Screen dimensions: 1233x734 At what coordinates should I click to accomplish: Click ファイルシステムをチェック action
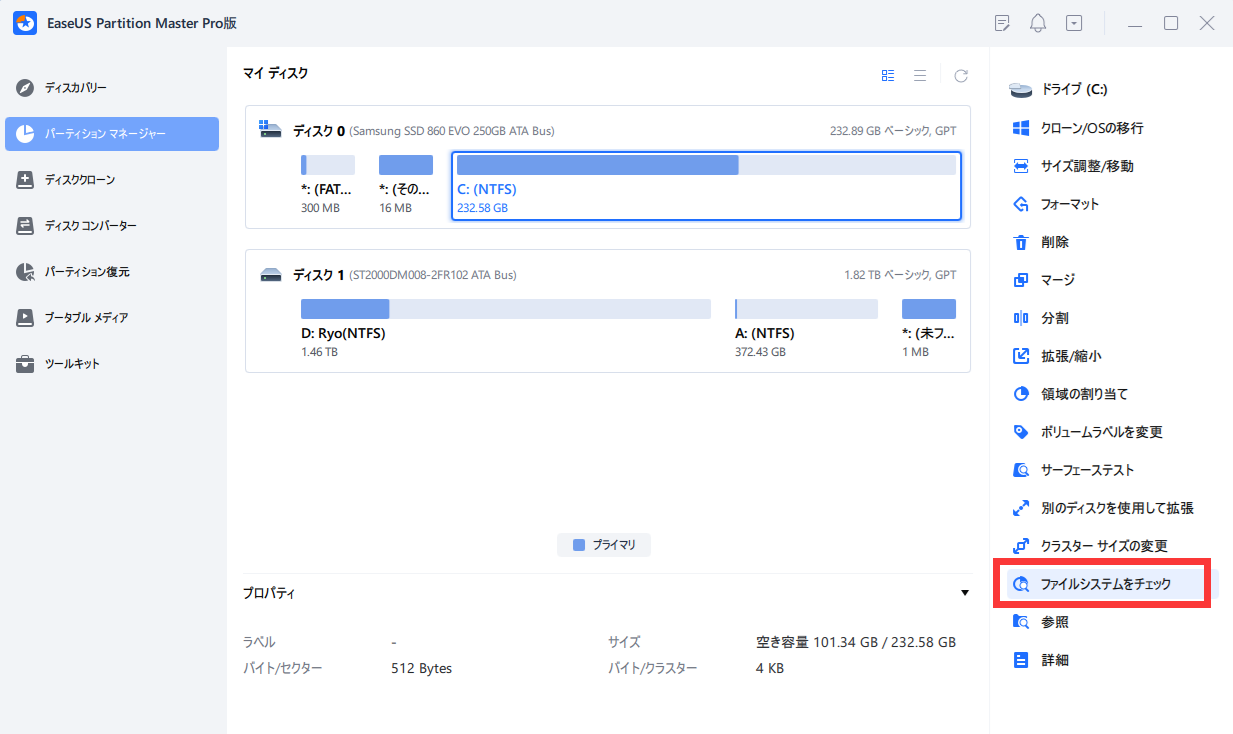click(1105, 584)
